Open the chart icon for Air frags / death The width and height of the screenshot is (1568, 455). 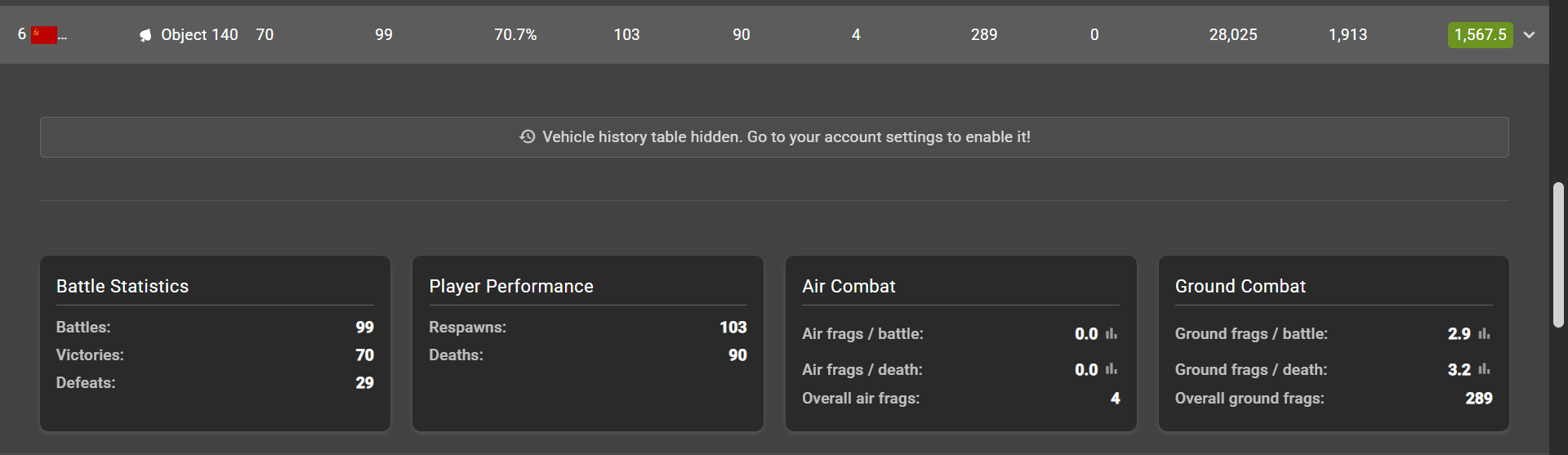pyautogui.click(x=1111, y=369)
